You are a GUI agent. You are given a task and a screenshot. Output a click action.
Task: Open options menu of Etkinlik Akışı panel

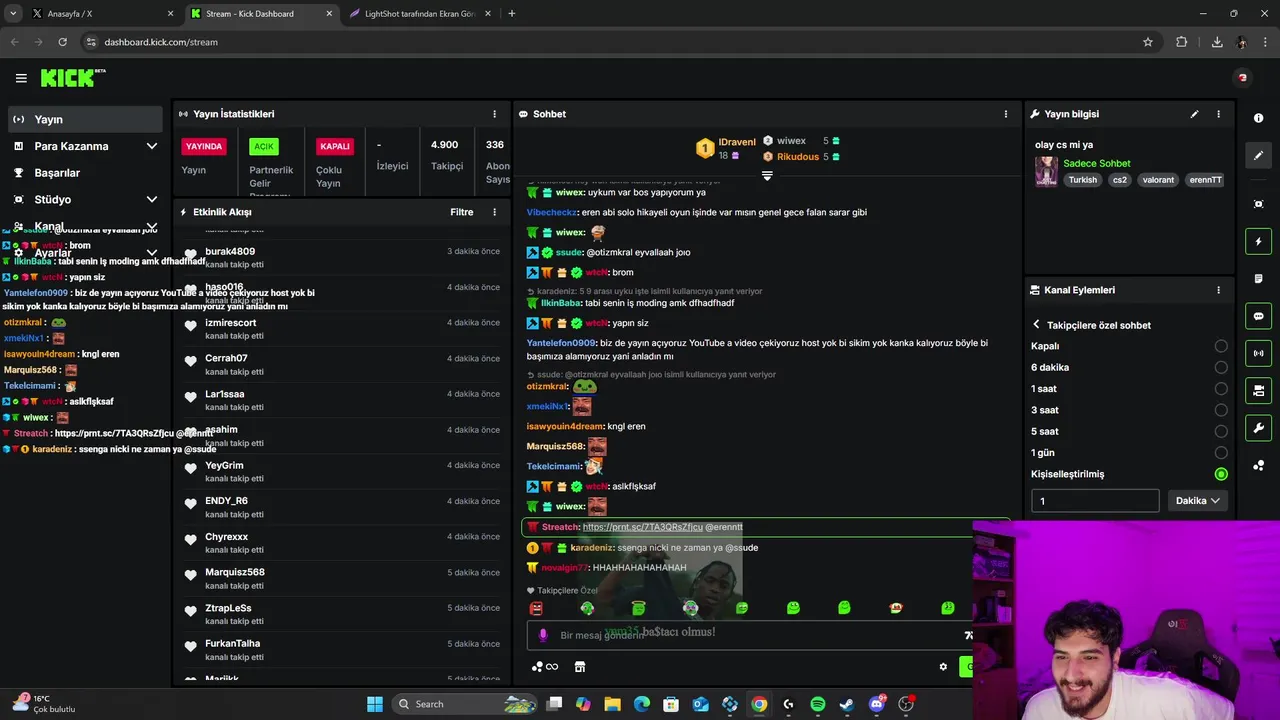point(494,212)
